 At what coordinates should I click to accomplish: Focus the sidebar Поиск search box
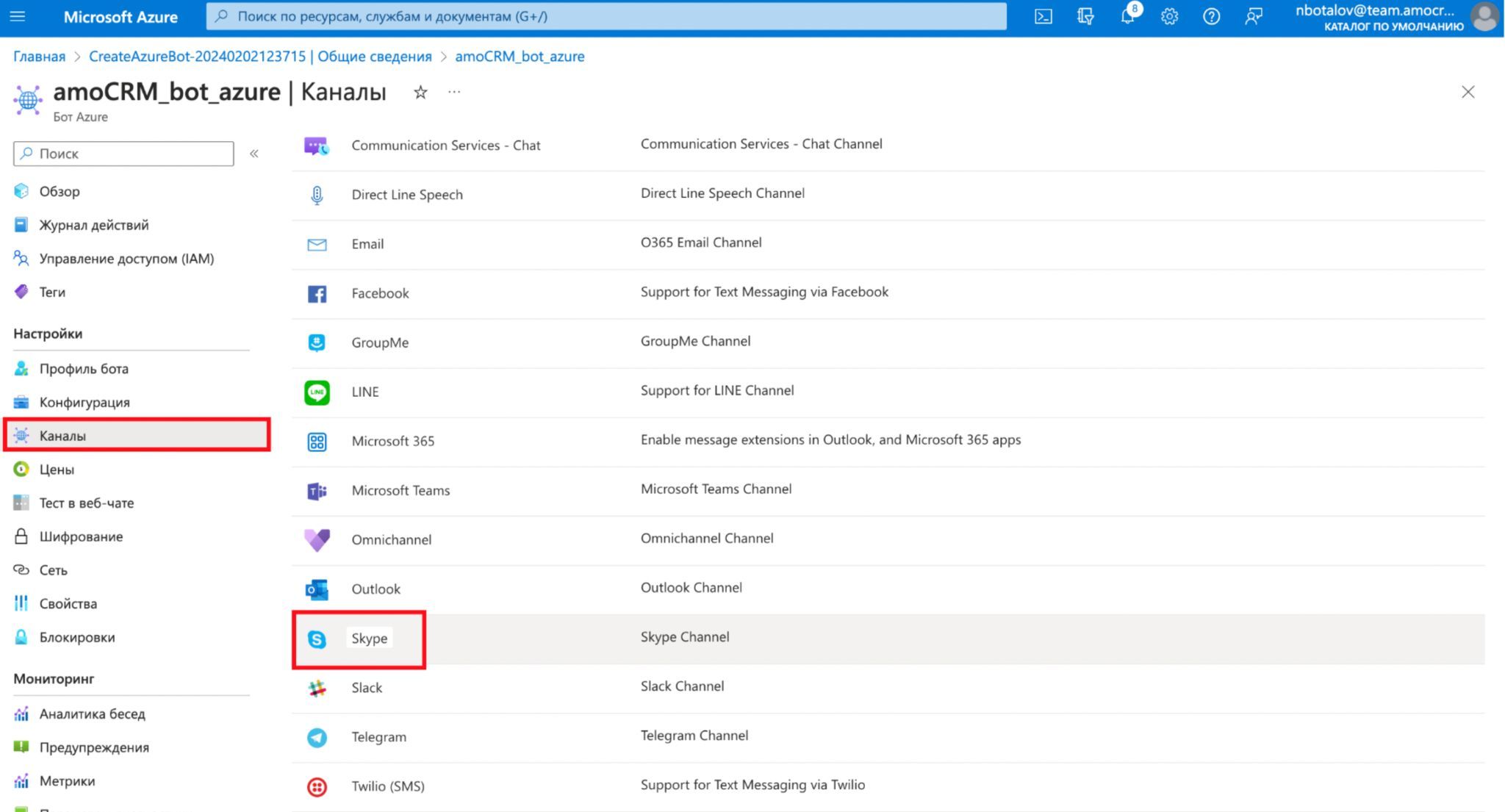pos(123,154)
